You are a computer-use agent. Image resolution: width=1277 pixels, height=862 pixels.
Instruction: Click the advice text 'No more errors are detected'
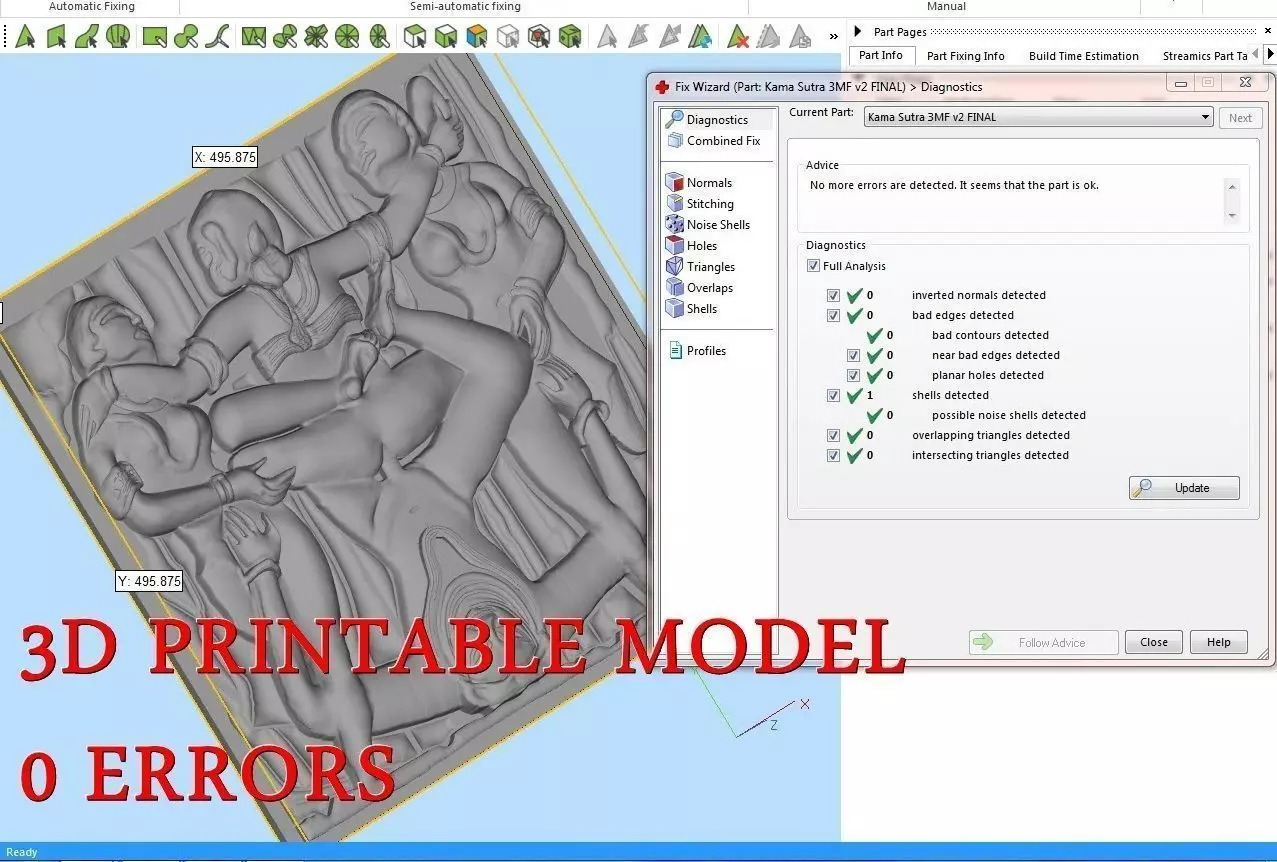(954, 185)
